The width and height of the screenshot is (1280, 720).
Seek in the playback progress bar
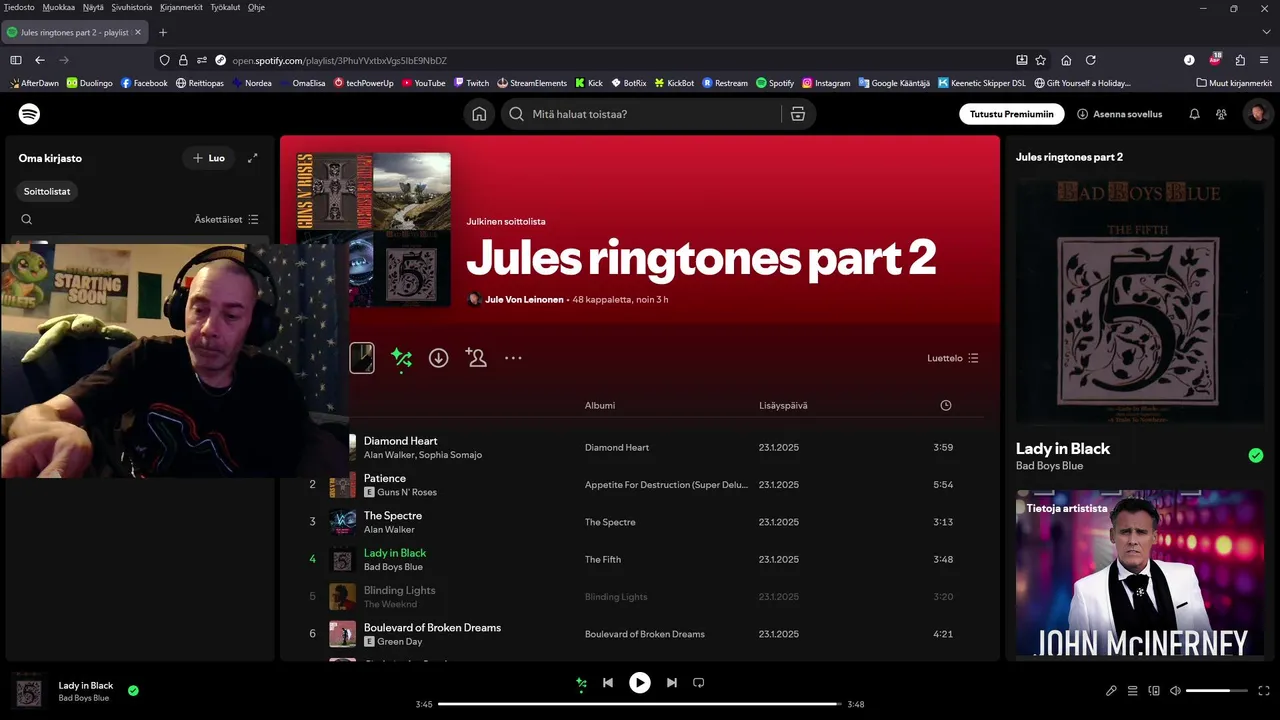640,704
